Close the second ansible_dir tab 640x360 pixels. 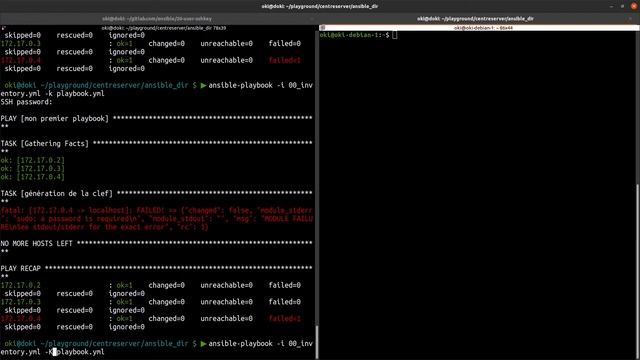[x=630, y=18]
